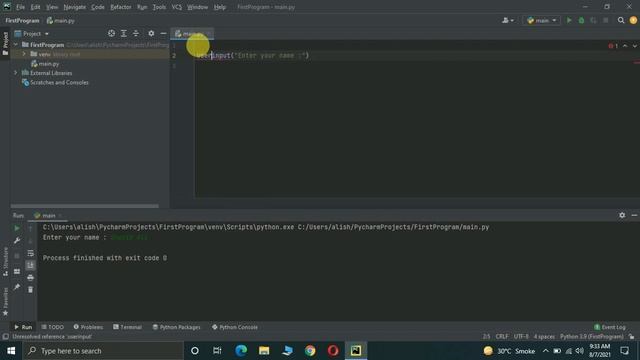Image resolution: width=640 pixels, height=360 pixels.
Task: Open Project panel gear options
Action: point(151,33)
